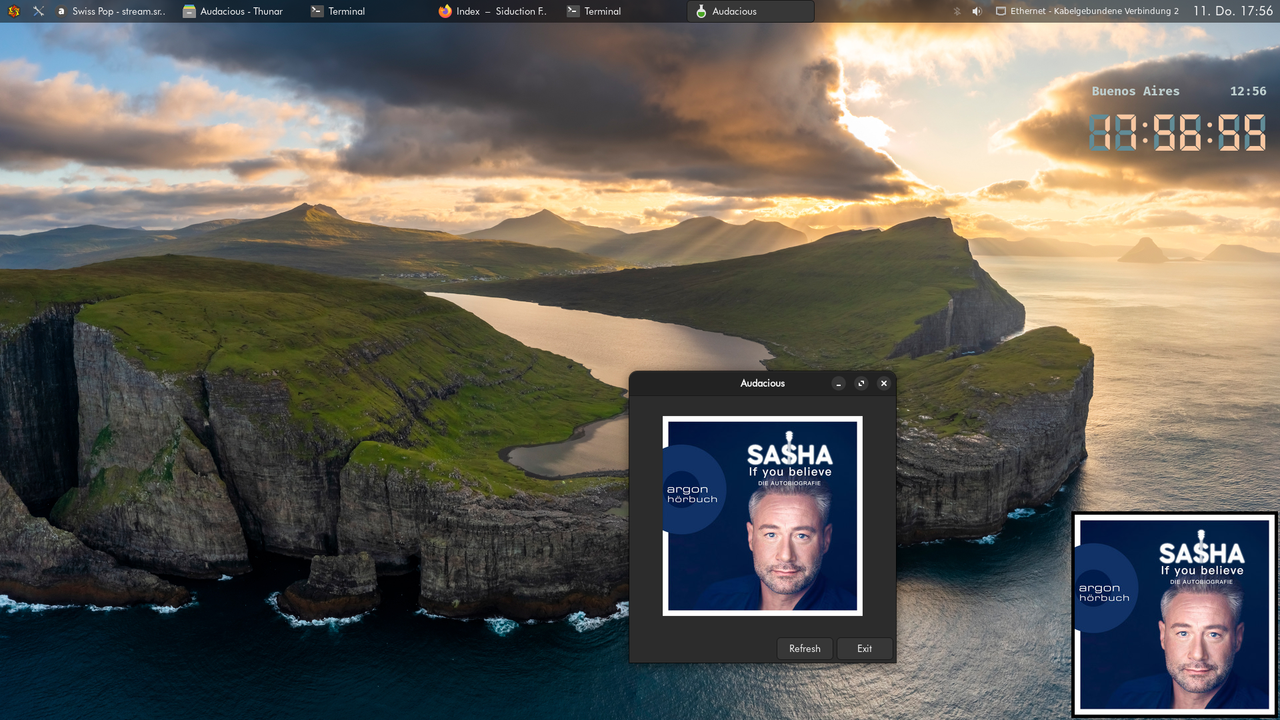Image resolution: width=1280 pixels, height=720 pixels.
Task: Open the Ethernet network connection indicator
Action: 1087,11
